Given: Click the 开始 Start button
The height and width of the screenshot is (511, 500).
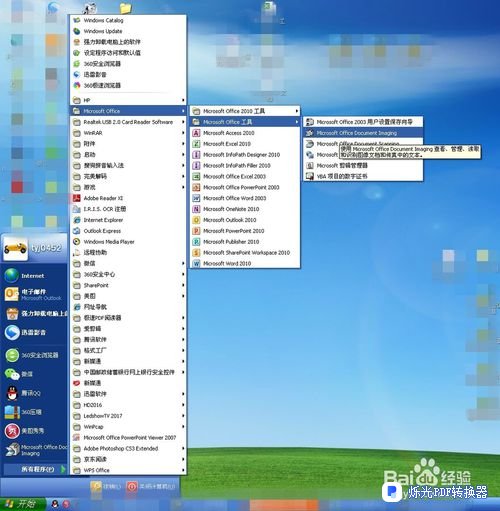Looking at the screenshot, I should click(x=22, y=504).
